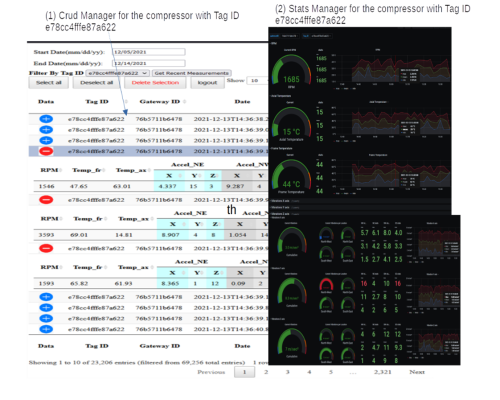Viewport: 500px width, 400px height.
Task: Collapse row showing RPM 3593 details
Action: click(46, 200)
